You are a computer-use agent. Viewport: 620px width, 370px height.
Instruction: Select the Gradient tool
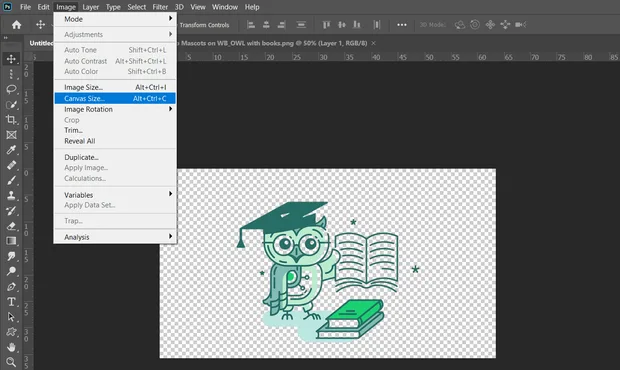click(11, 241)
